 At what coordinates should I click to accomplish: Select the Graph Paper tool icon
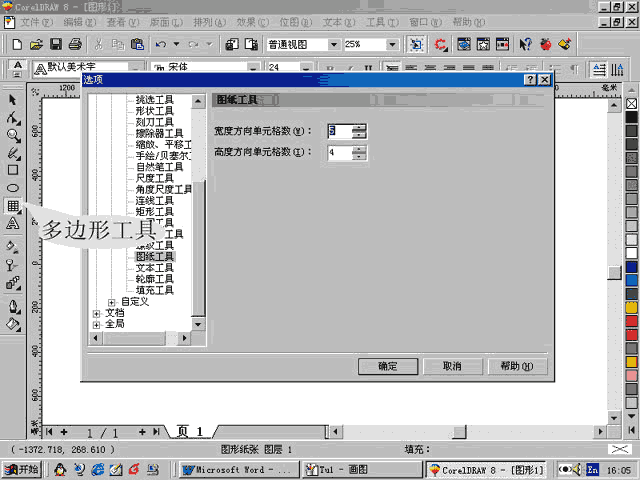pos(13,206)
